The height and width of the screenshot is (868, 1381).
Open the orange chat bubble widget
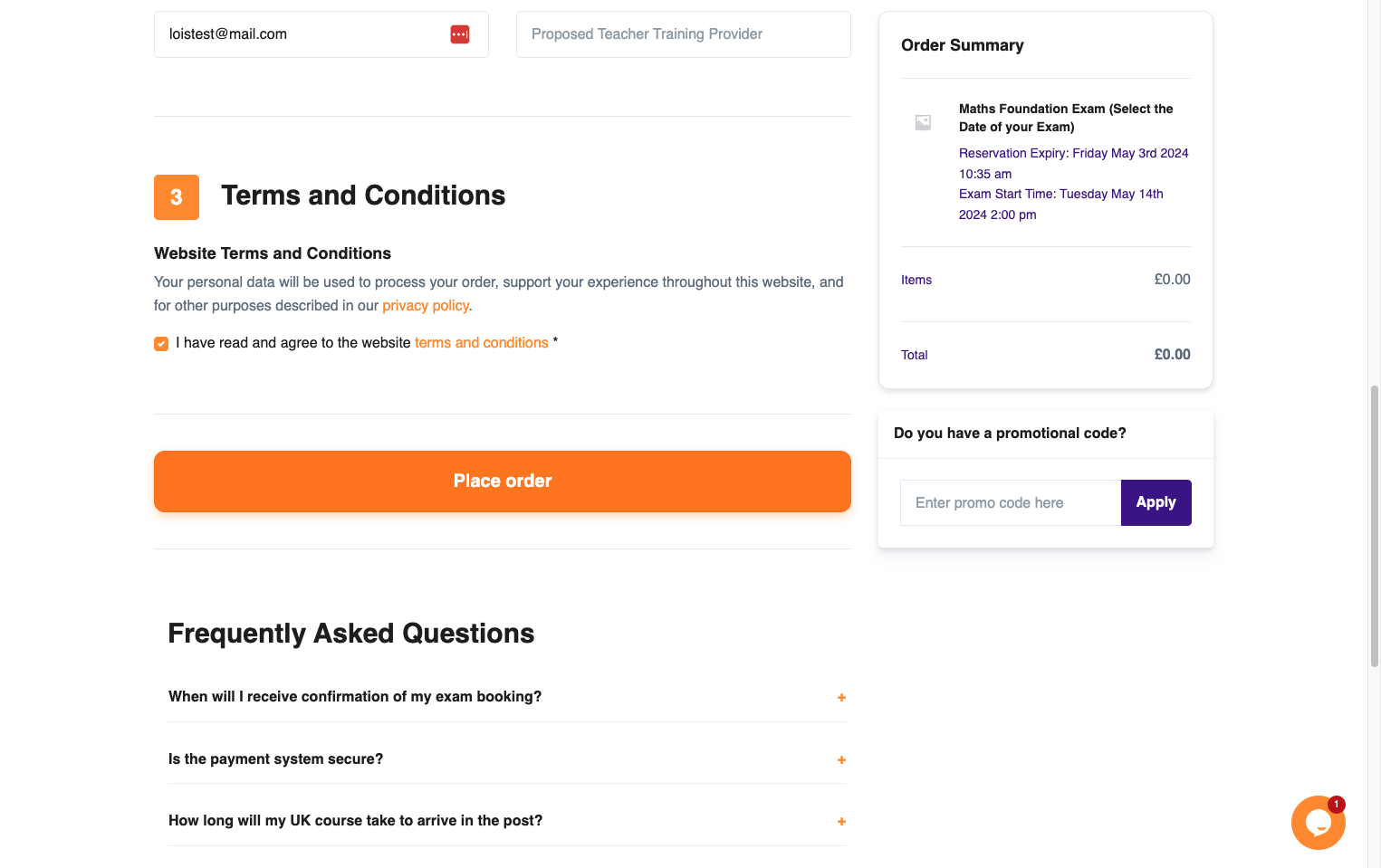pos(1318,823)
